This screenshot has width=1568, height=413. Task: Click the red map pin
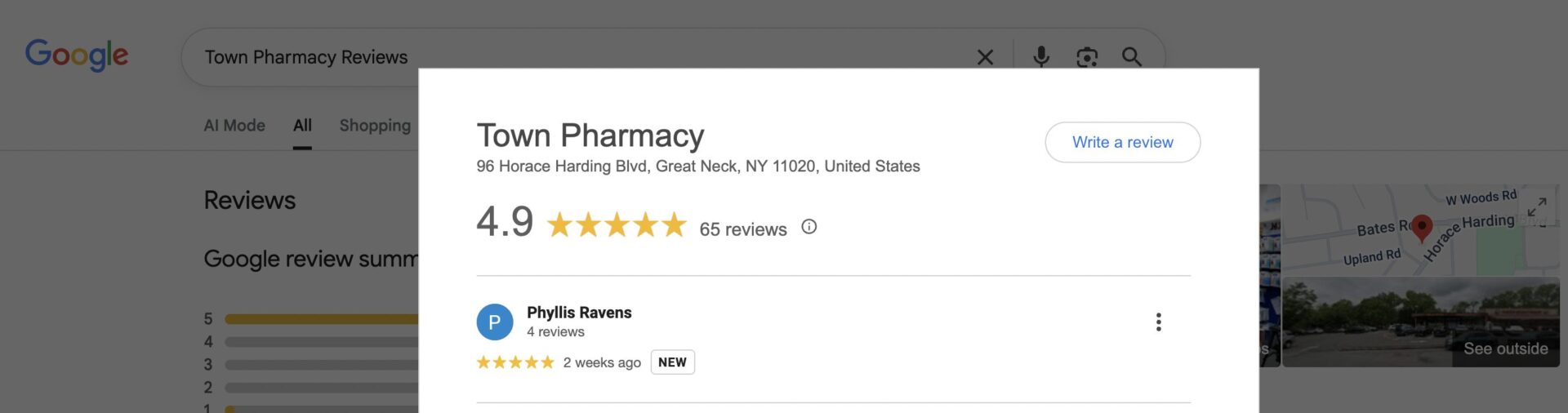1421,228
